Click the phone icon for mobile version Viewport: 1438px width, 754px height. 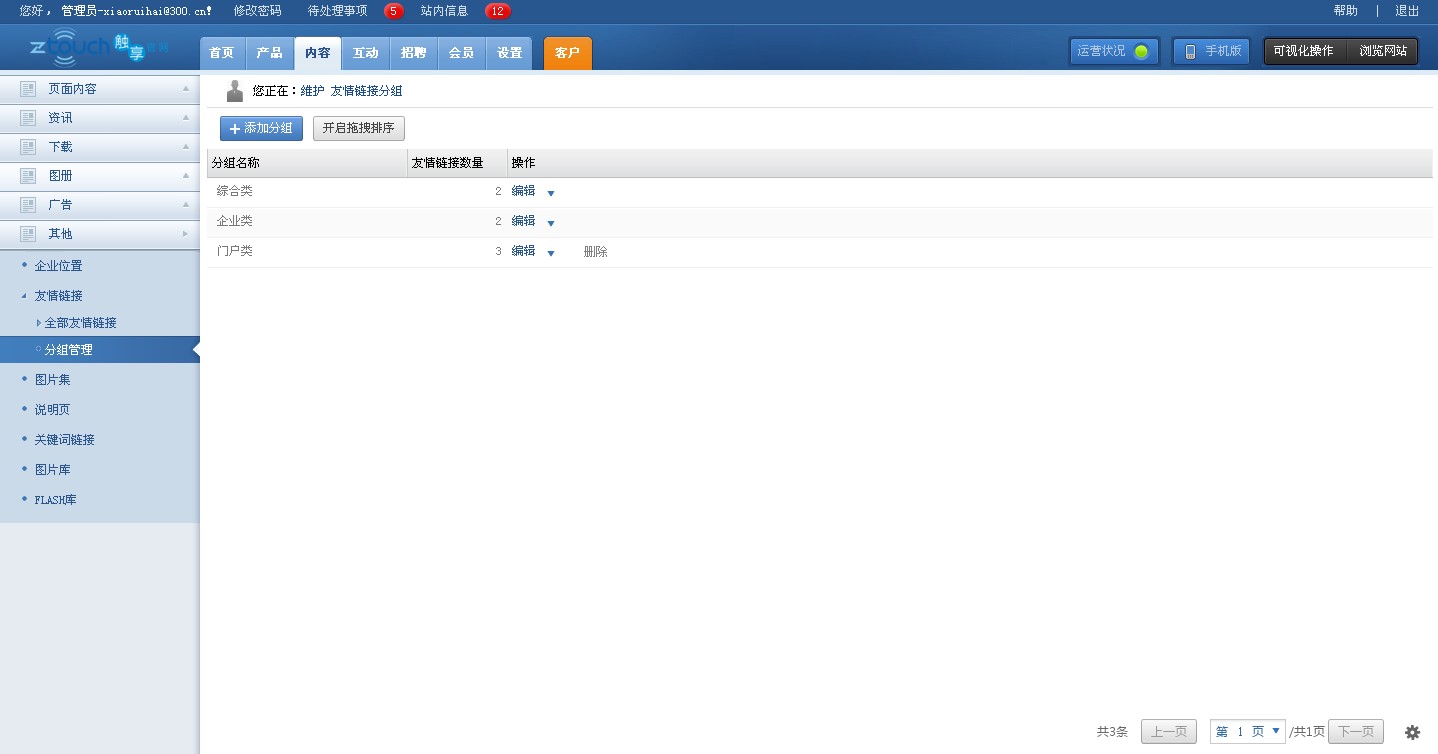tap(1190, 52)
